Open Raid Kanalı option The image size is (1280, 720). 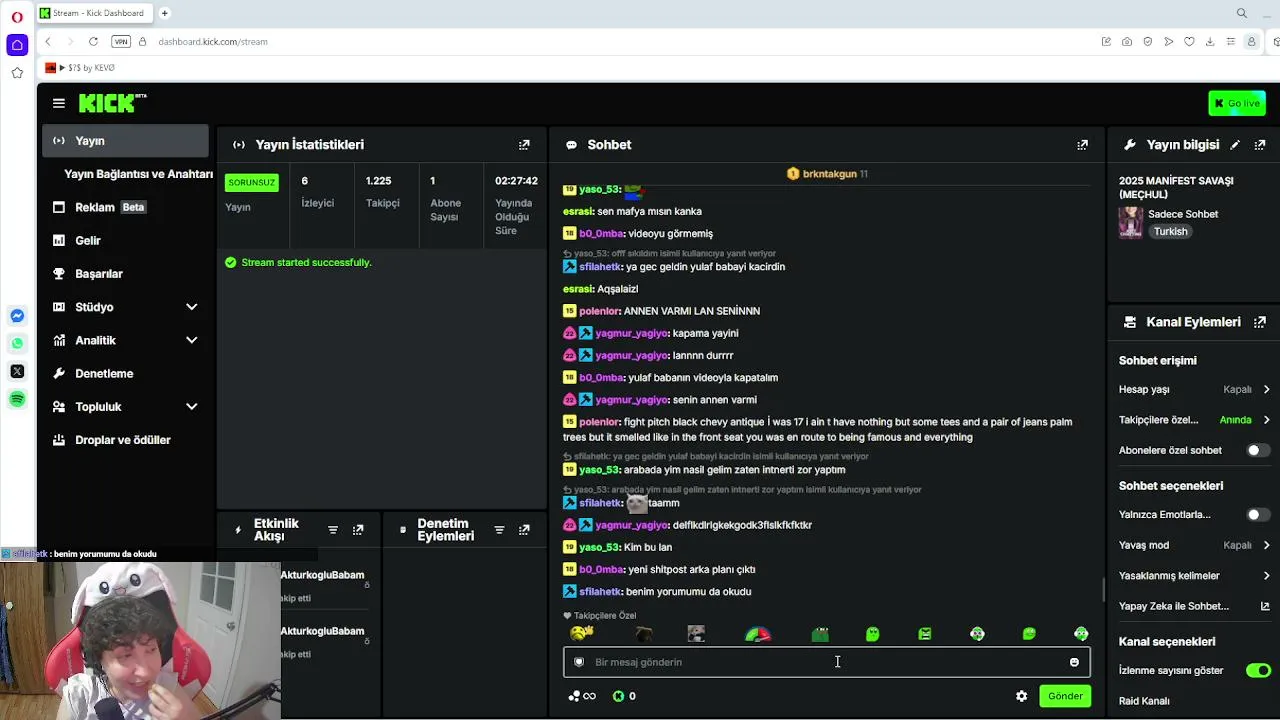point(1144,701)
